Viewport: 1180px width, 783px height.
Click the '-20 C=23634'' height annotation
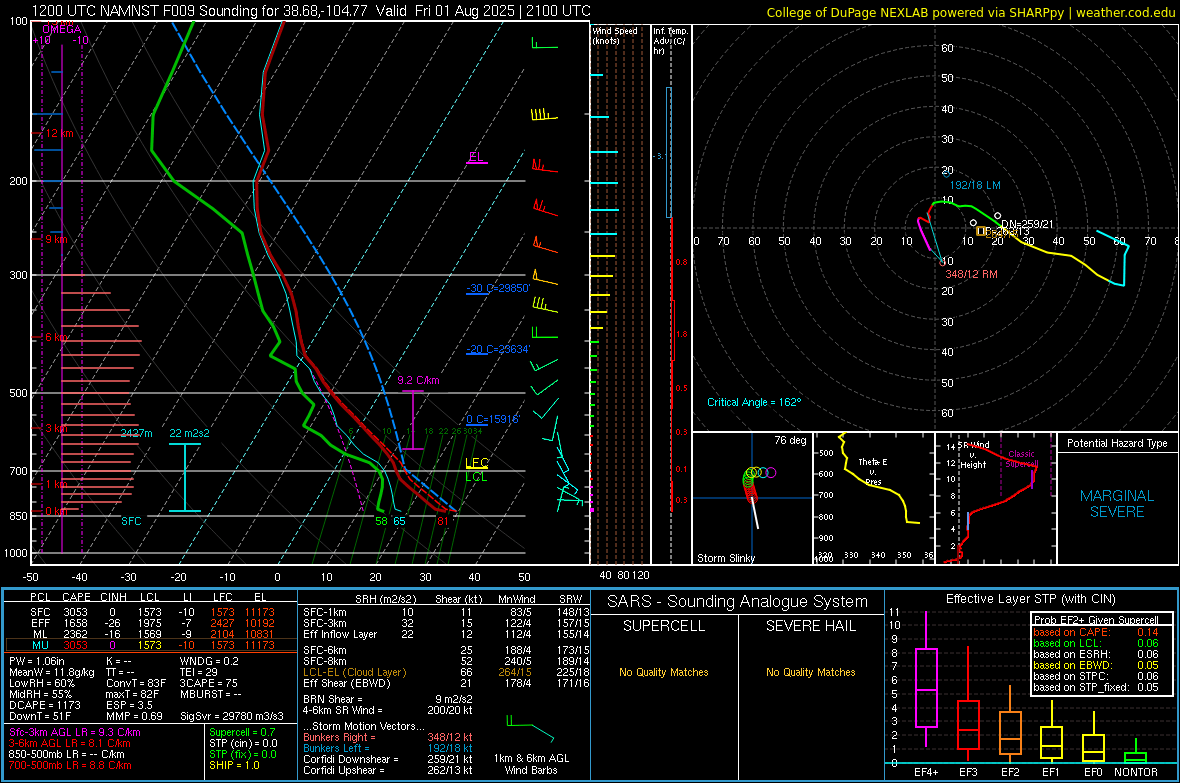(x=498, y=349)
